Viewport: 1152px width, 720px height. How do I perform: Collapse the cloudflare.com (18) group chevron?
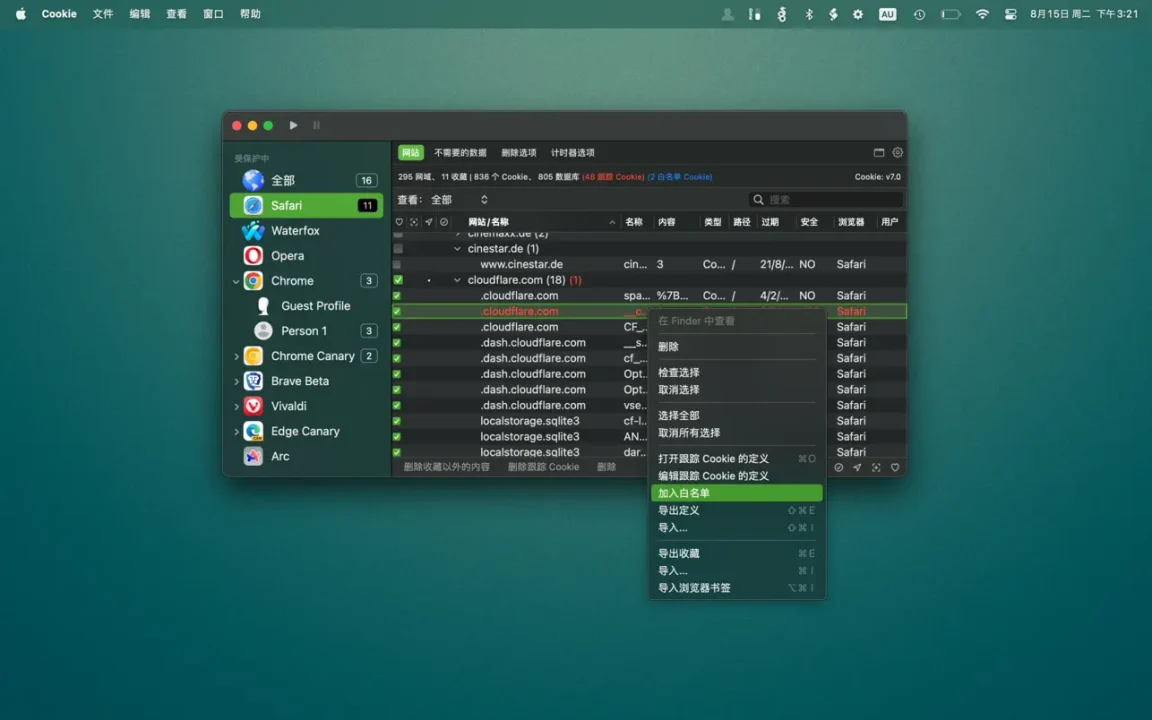458,280
